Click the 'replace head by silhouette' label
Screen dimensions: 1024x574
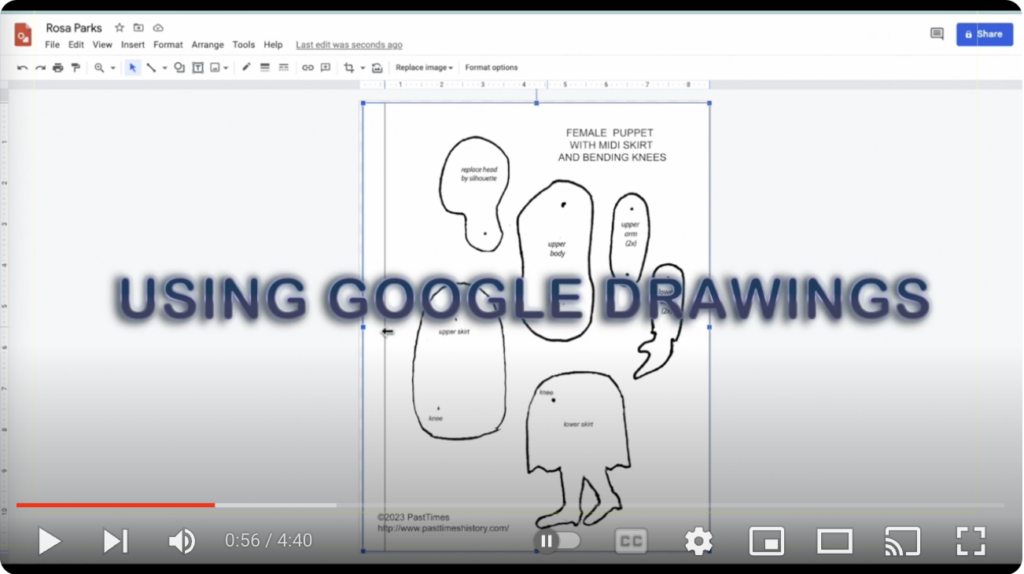[x=479, y=174]
